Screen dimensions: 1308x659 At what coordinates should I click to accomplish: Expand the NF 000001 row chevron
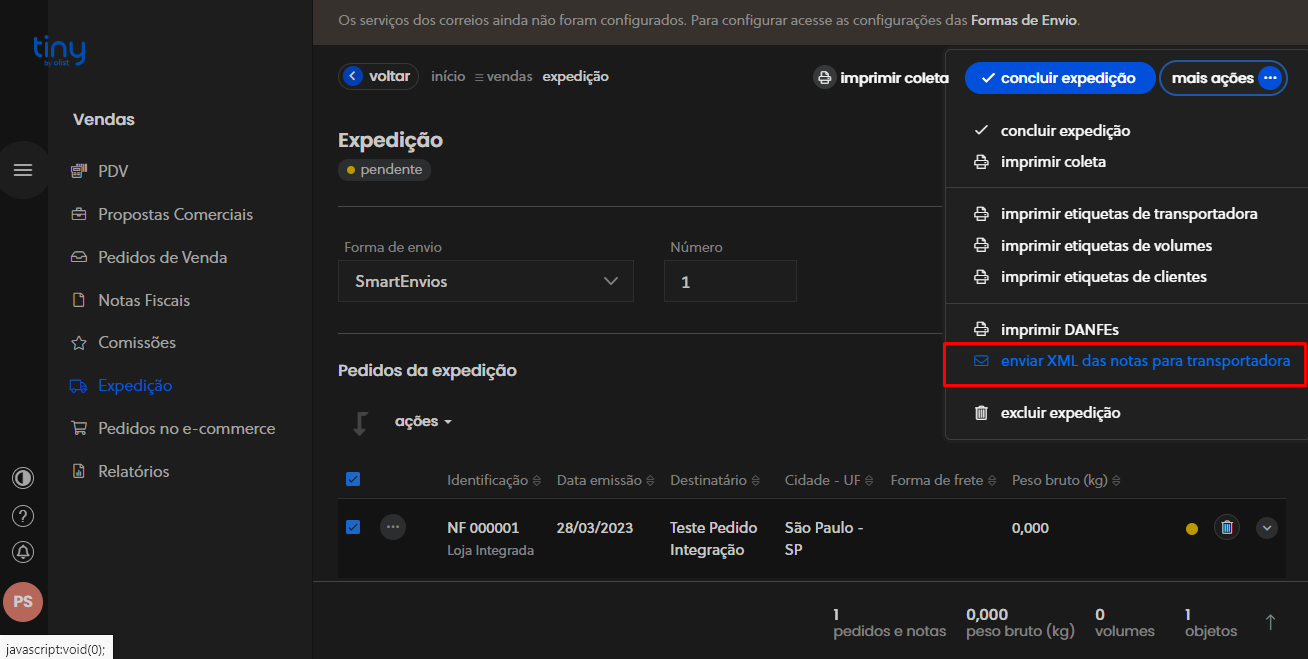click(x=1267, y=528)
